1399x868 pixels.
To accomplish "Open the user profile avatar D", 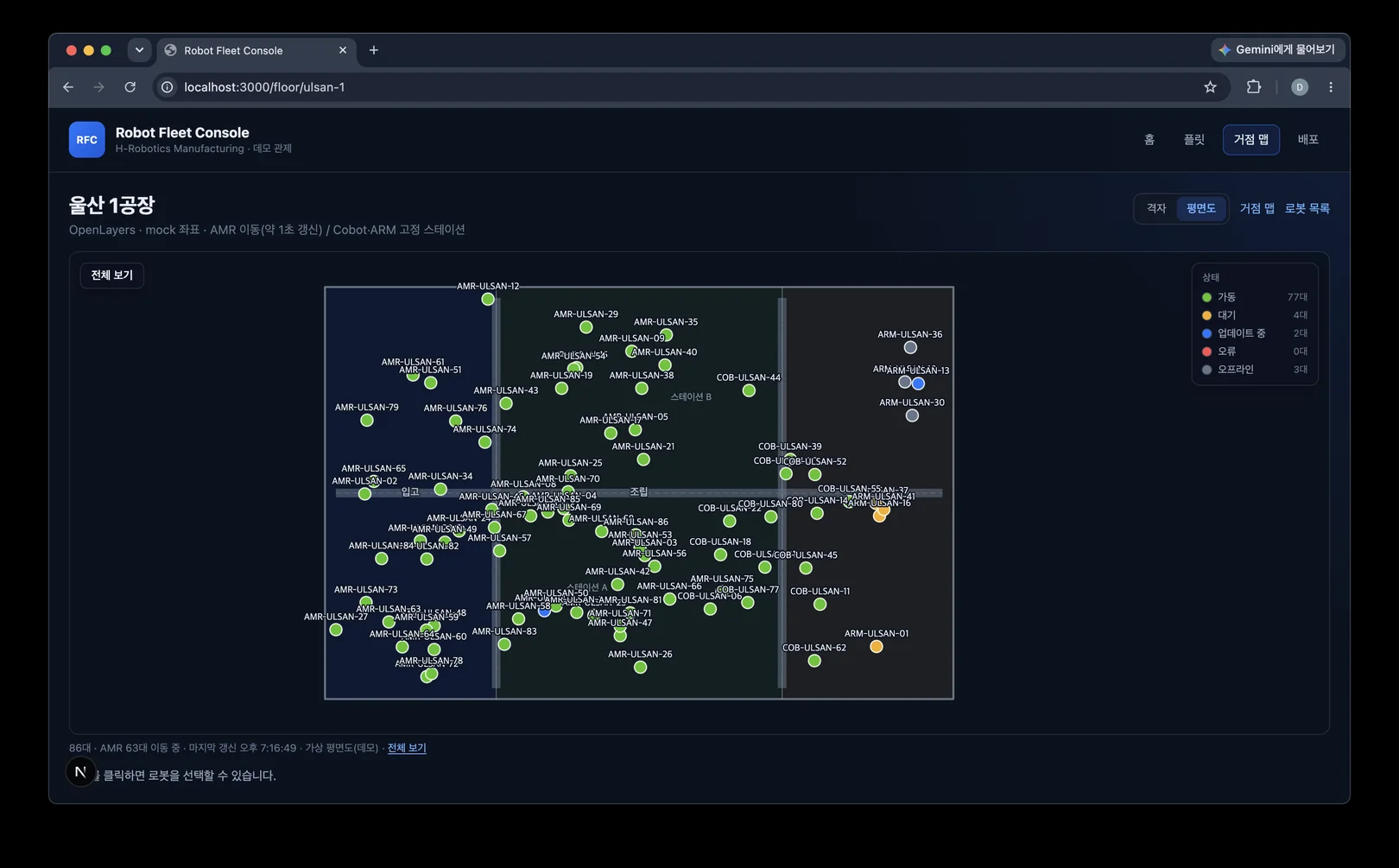I will [1300, 87].
